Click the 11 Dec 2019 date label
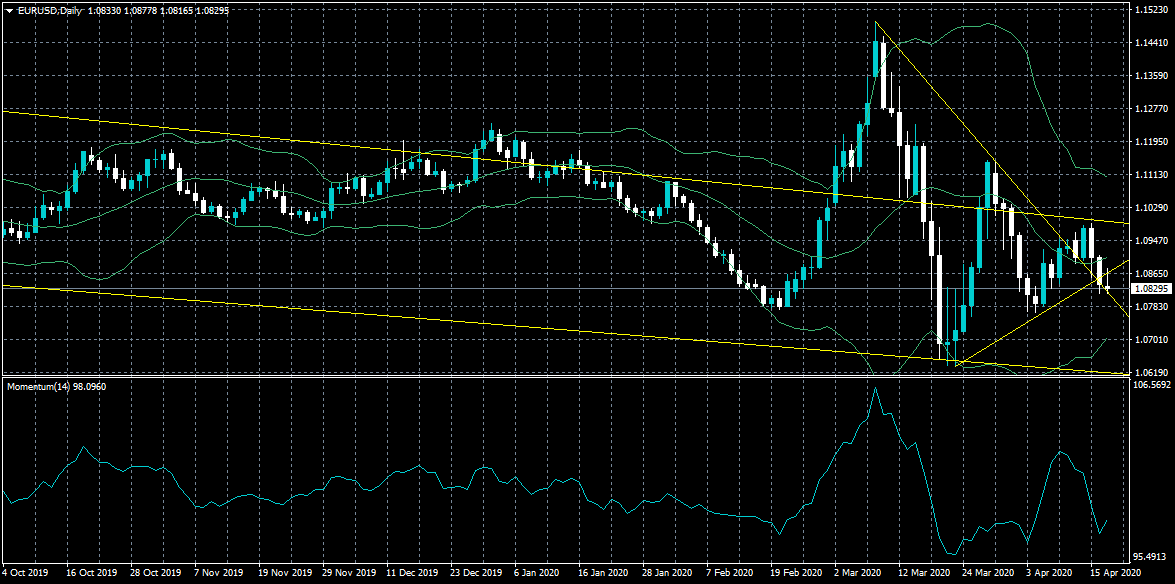This screenshot has width=1175, height=584. [x=412, y=572]
